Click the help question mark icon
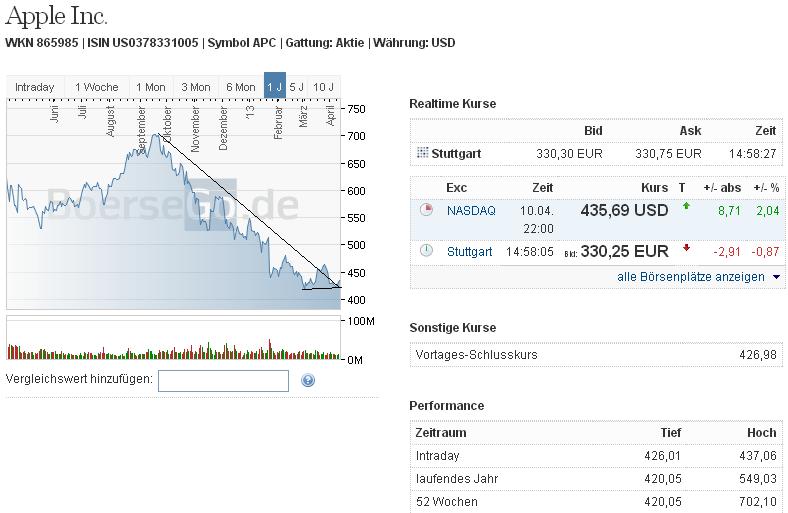The height and width of the screenshot is (513, 788). (308, 380)
